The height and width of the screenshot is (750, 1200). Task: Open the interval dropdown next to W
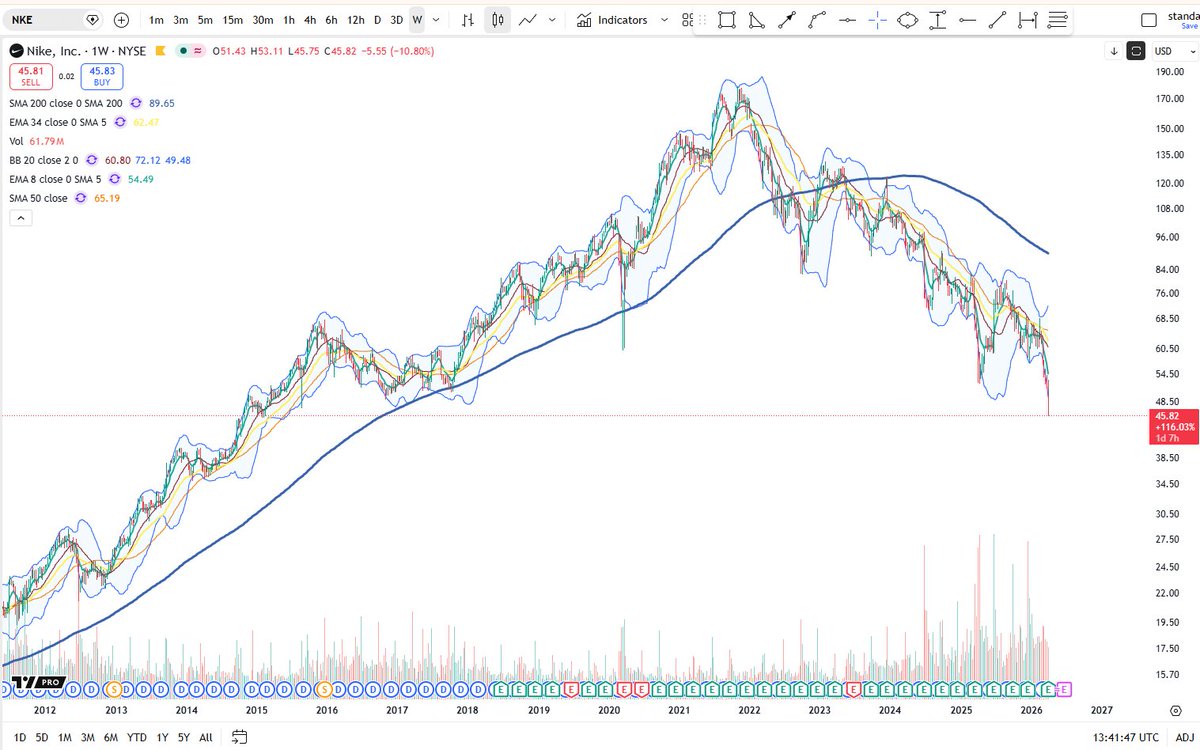click(x=434, y=19)
